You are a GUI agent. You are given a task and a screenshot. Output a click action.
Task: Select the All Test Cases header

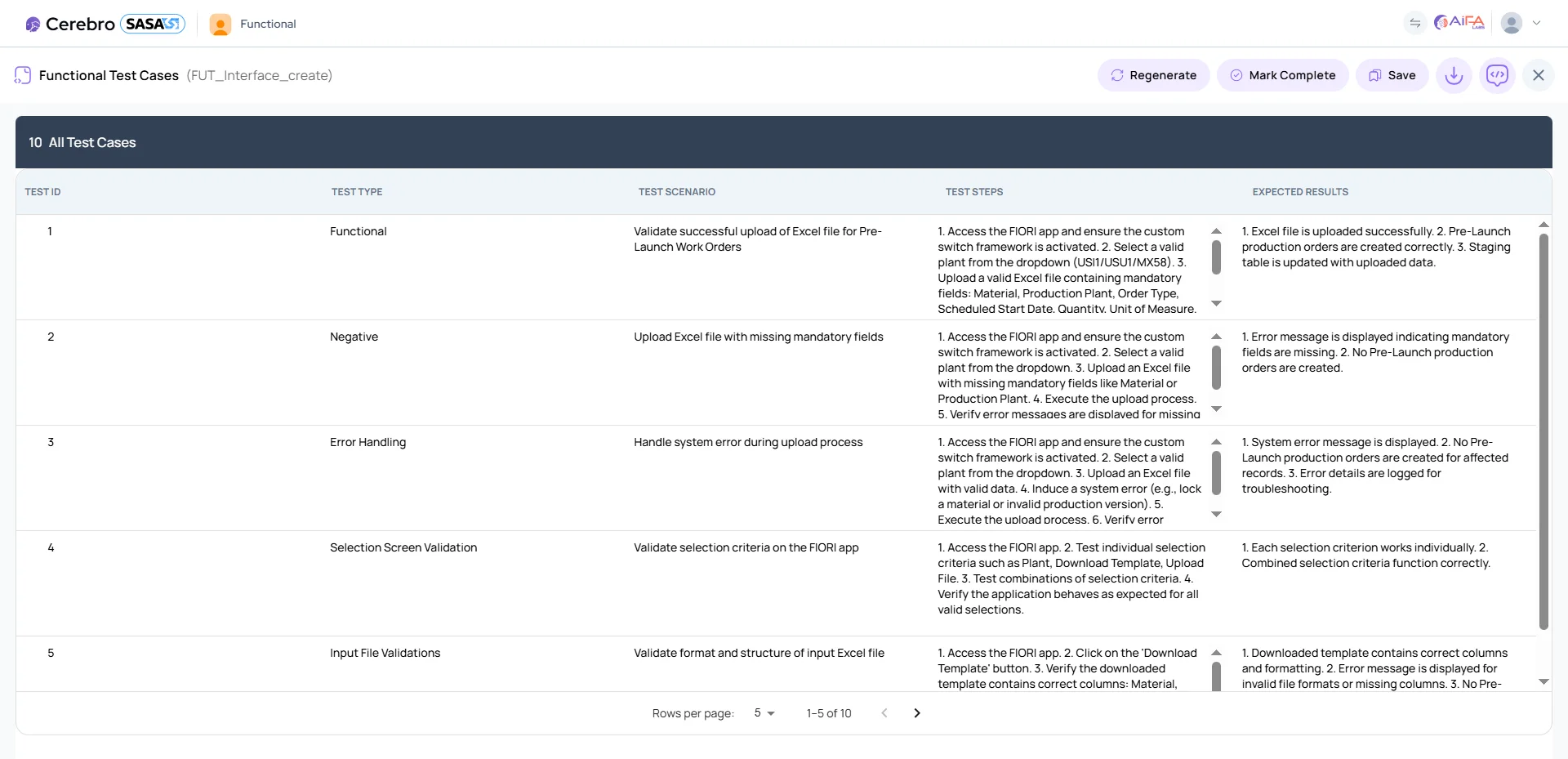[x=91, y=142]
